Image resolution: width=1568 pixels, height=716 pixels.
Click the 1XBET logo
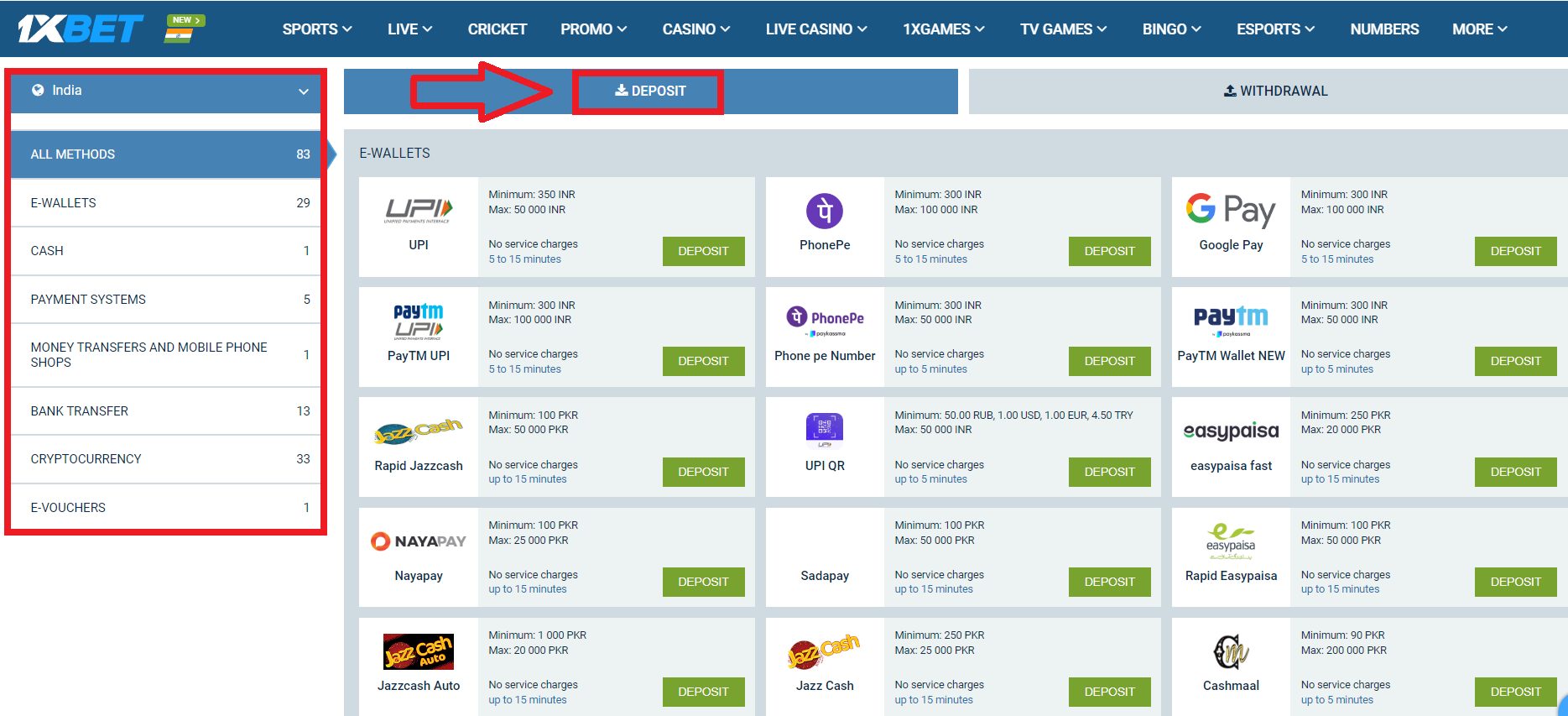click(81, 29)
